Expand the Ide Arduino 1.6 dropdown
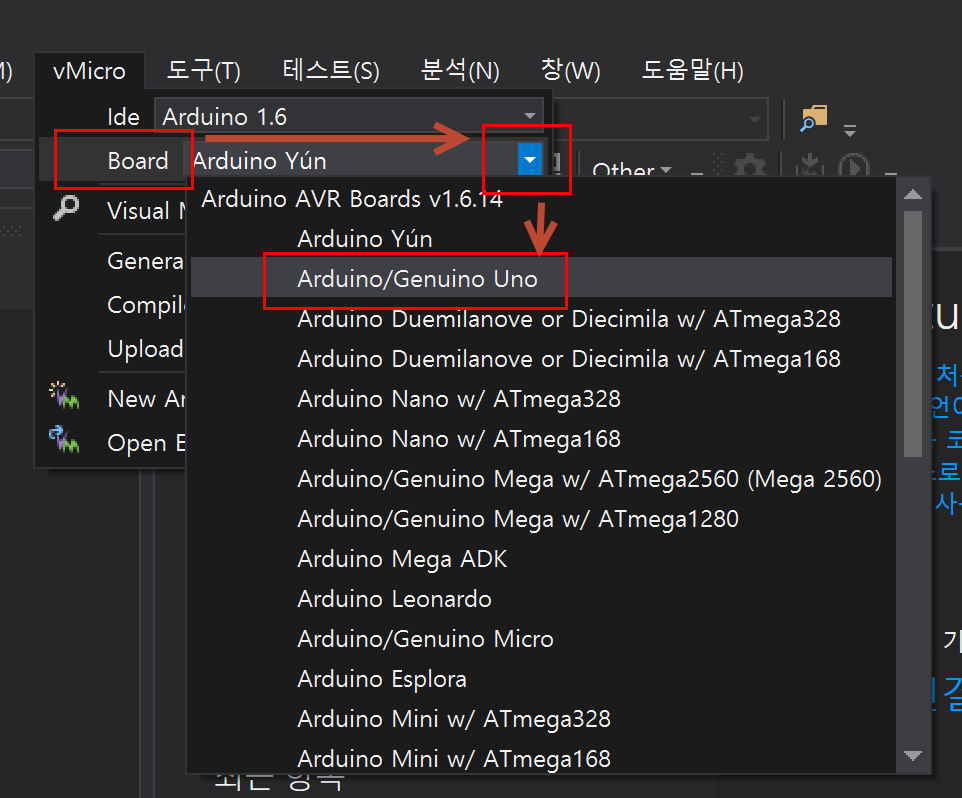 tap(529, 116)
